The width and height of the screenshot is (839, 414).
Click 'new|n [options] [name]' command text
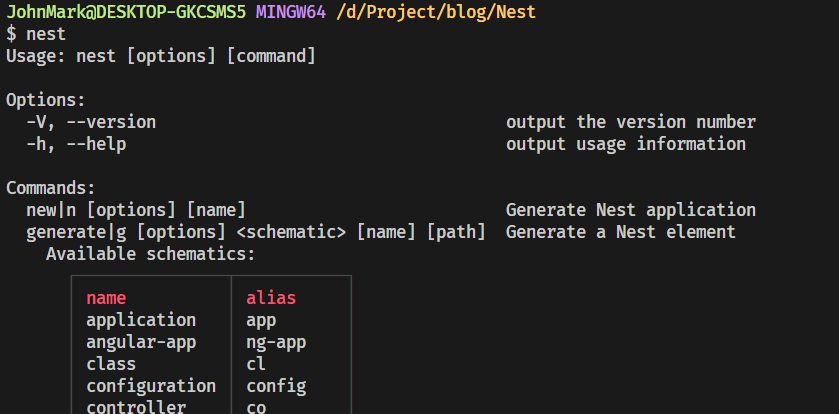tap(136, 210)
